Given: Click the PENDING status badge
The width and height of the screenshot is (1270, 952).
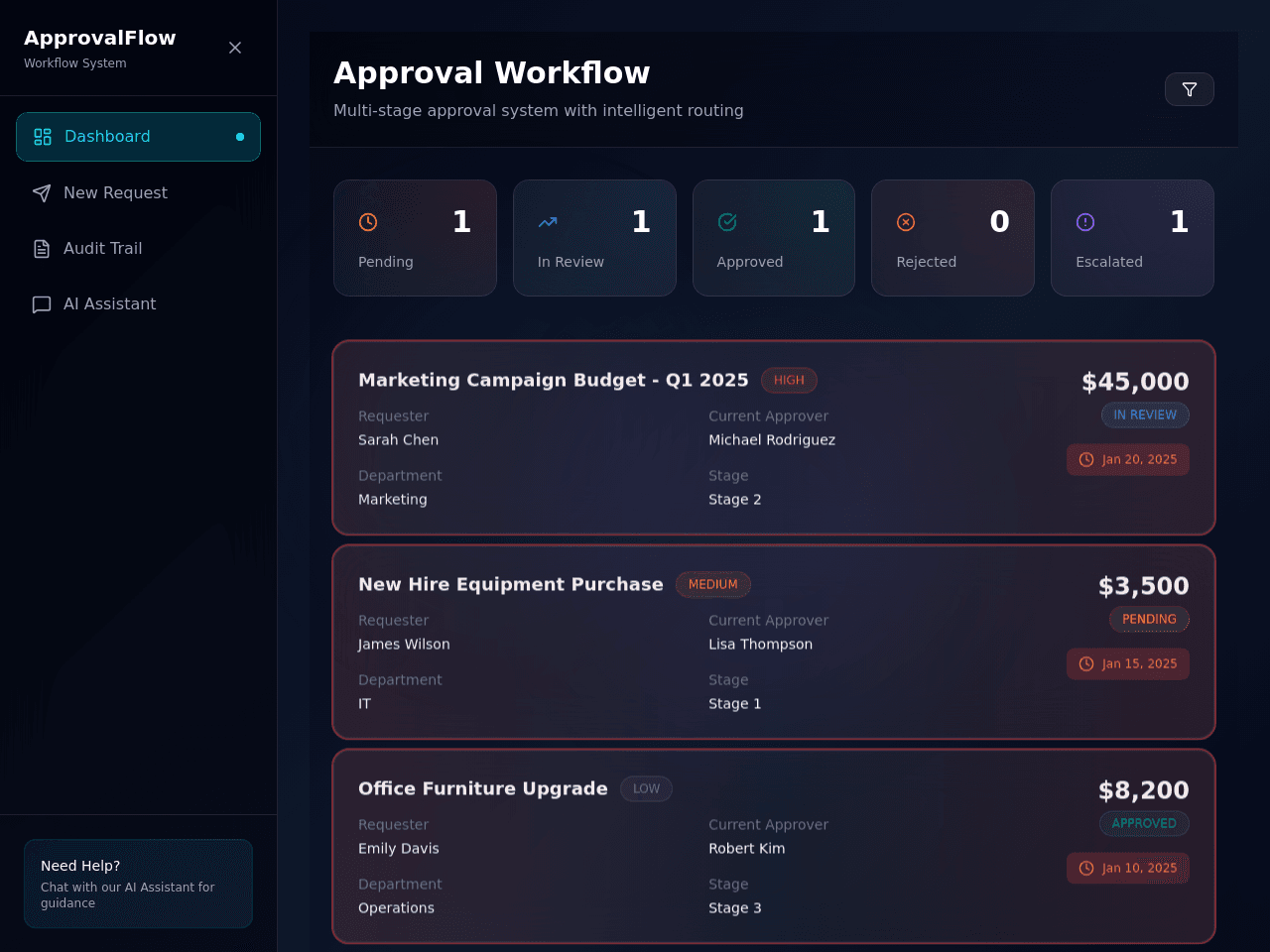Looking at the screenshot, I should pos(1149,620).
